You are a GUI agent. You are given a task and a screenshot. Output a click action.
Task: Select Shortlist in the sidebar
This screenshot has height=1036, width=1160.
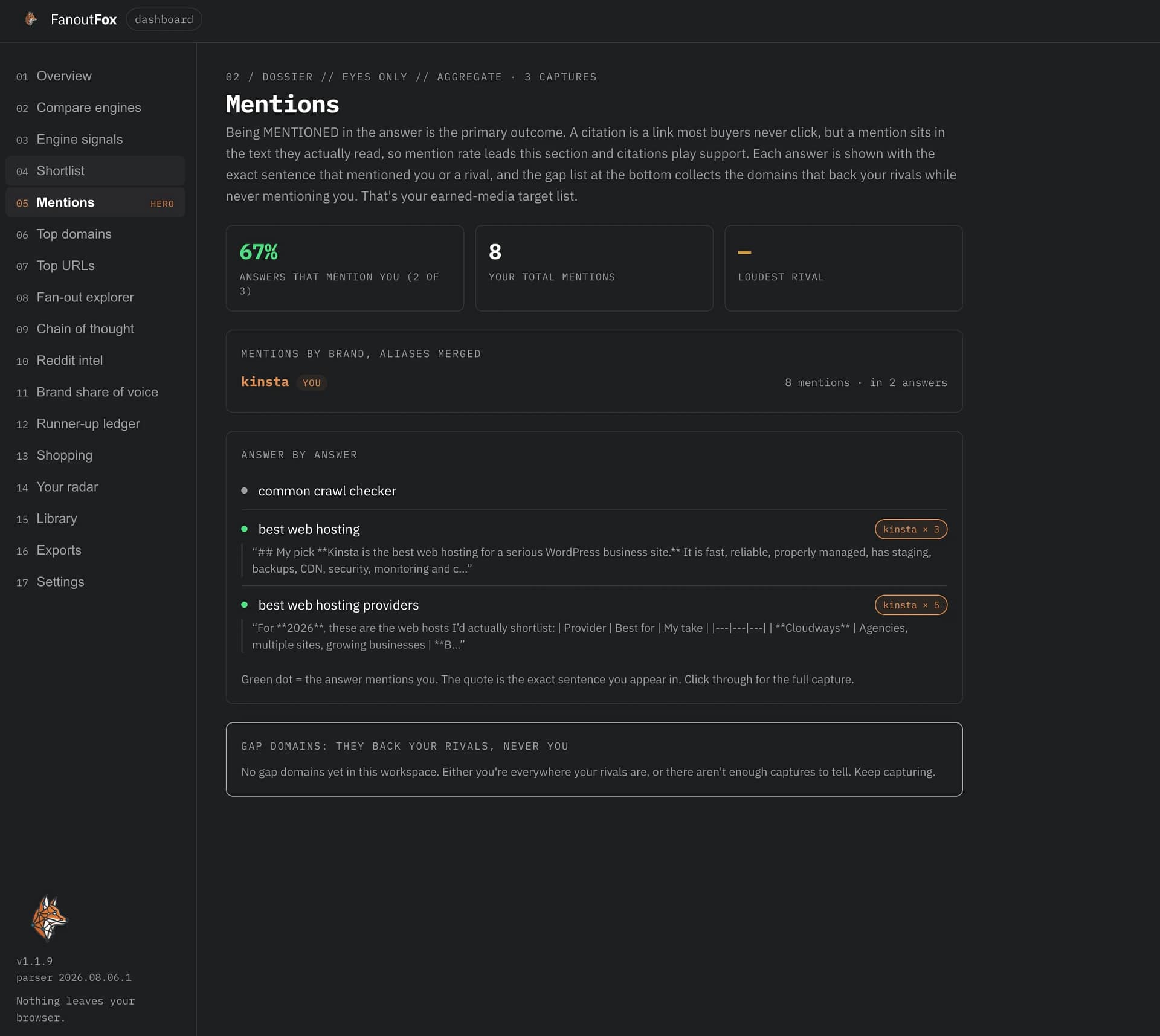tap(95, 171)
